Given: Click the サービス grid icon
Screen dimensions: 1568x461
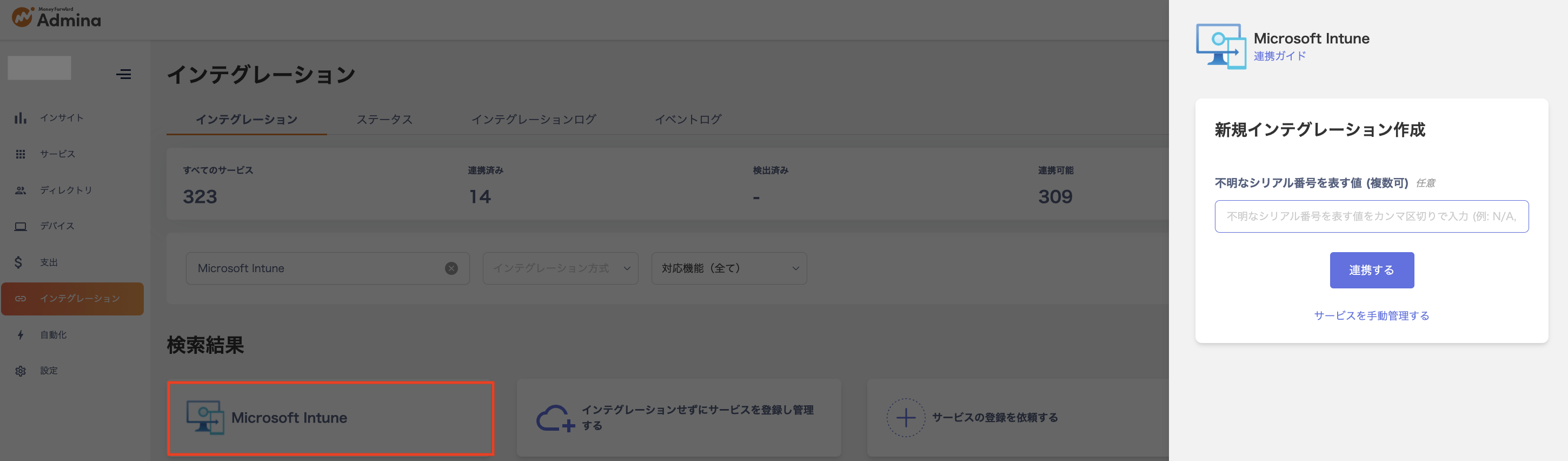Looking at the screenshot, I should point(21,154).
